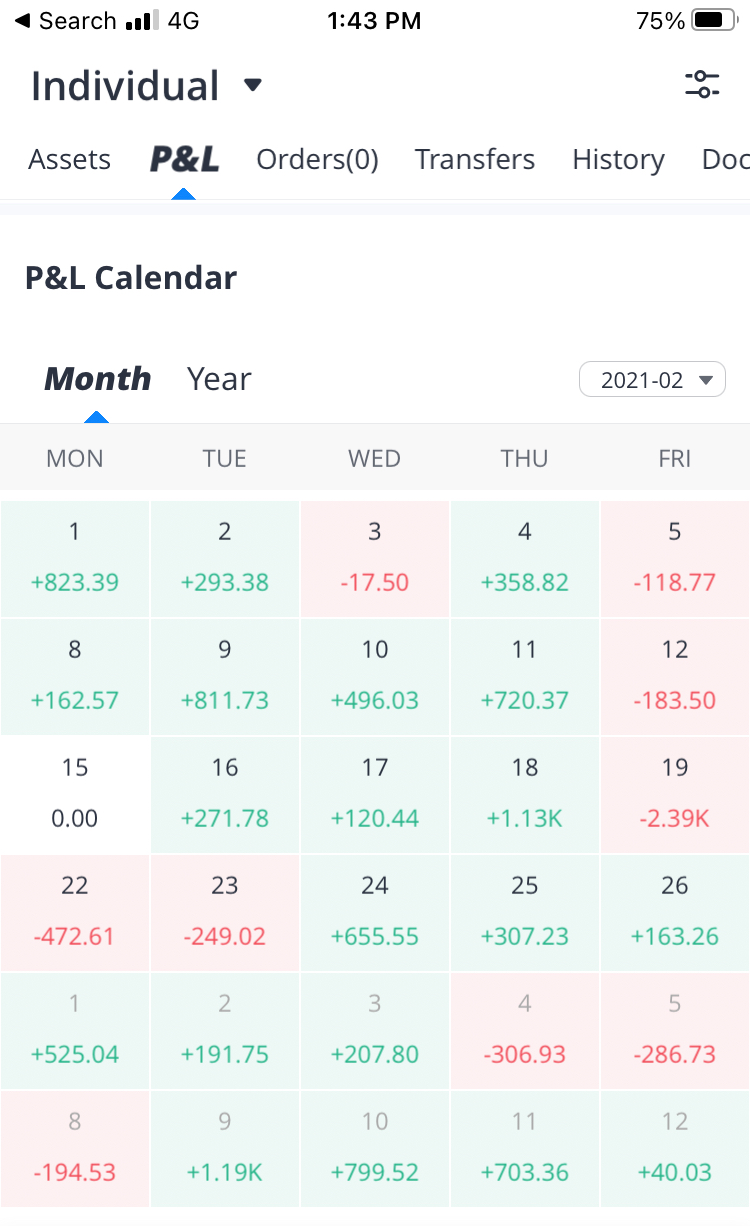Go to the Transfers tab
Image resolution: width=750 pixels, height=1226 pixels.
(475, 160)
